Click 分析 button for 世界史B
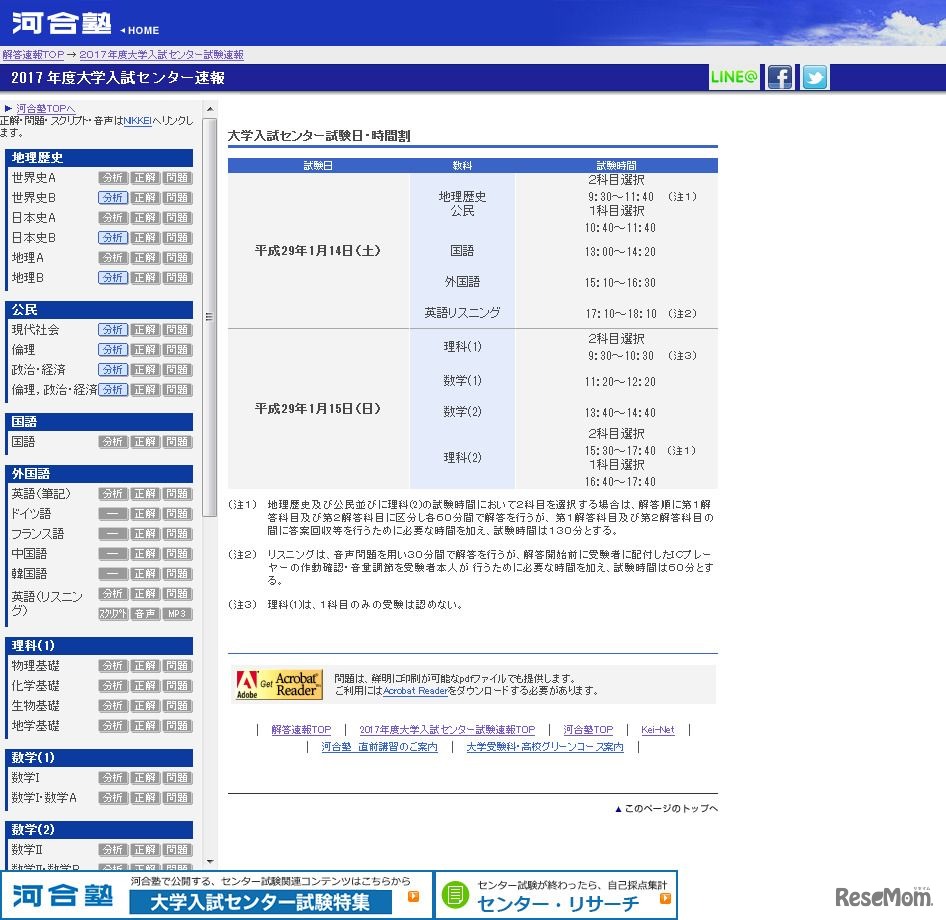Screen dimensions: 946x920 (x=112, y=198)
